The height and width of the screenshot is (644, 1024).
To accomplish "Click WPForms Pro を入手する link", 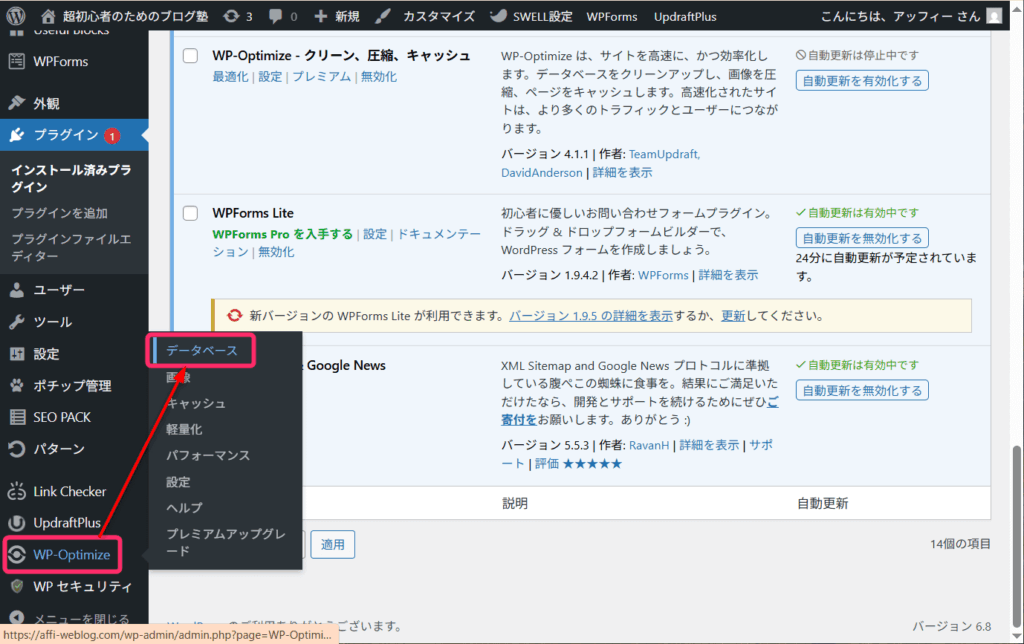I will (282, 234).
